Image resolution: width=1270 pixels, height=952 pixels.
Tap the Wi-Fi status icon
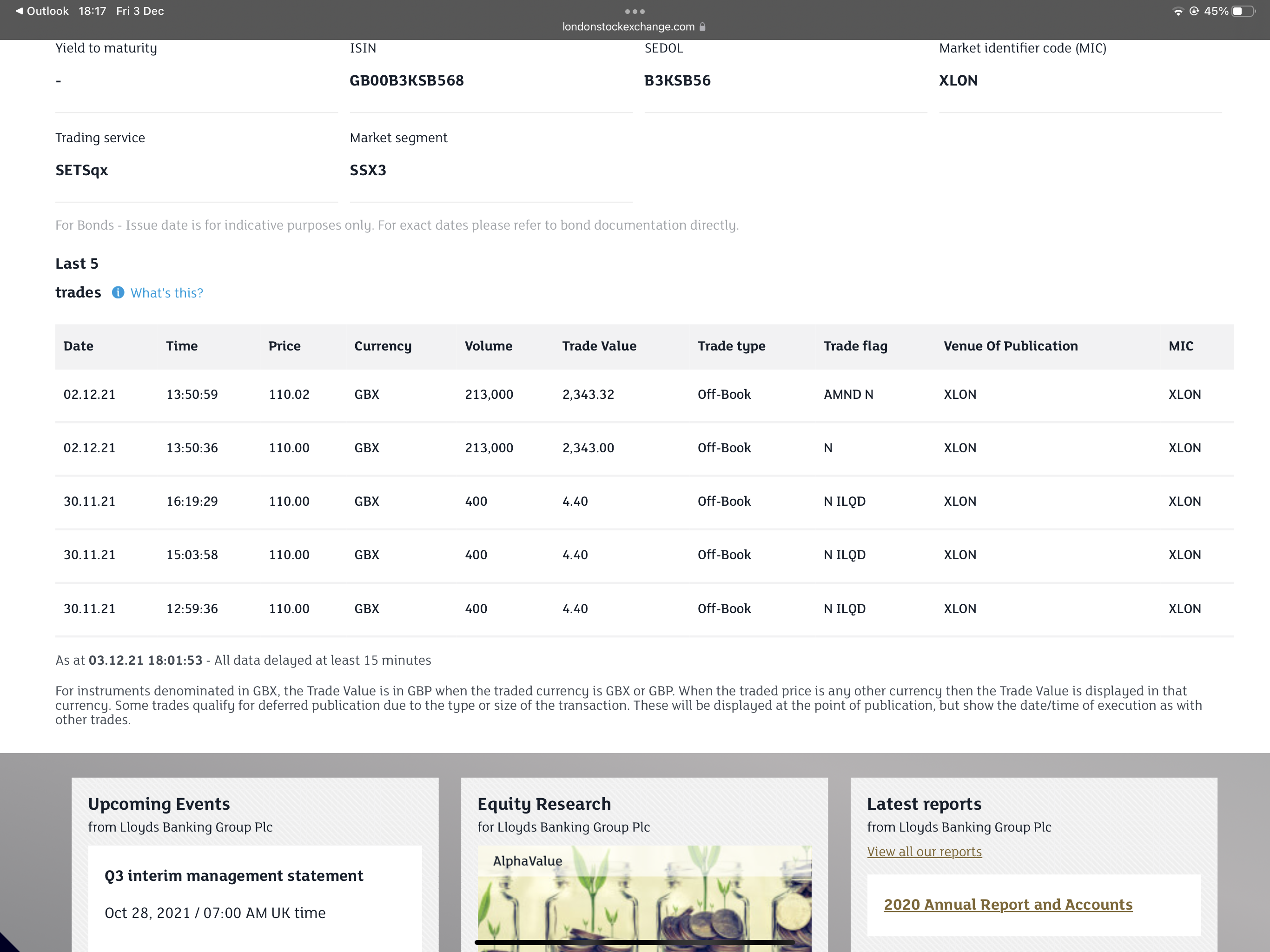(1177, 11)
